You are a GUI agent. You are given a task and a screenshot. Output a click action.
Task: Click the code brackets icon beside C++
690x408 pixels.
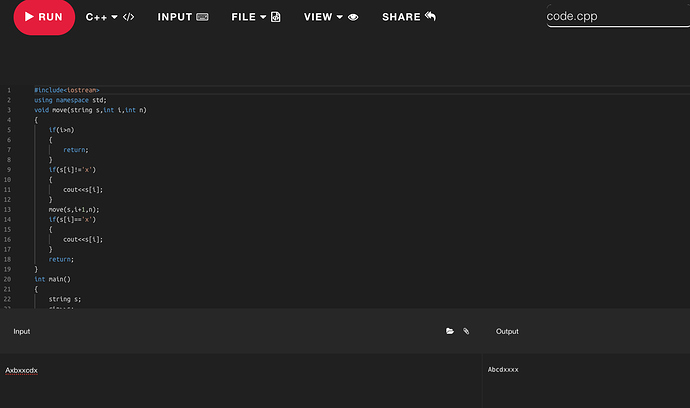click(x=128, y=17)
